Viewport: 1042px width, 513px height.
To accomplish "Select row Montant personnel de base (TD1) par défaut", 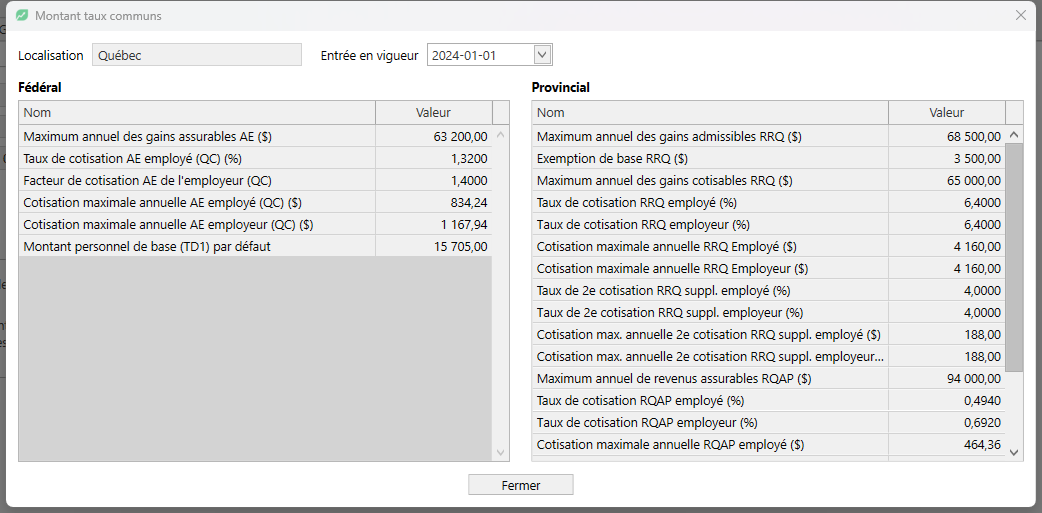I will pyautogui.click(x=255, y=246).
